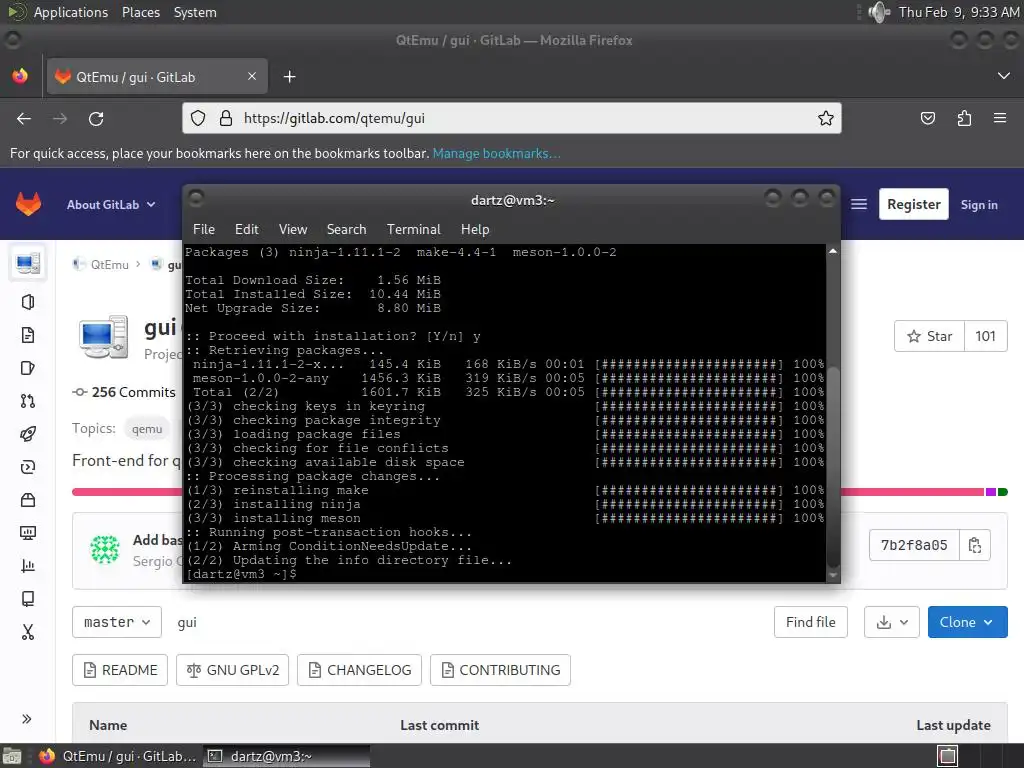Open the Applications menu in top panel

pos(71,12)
